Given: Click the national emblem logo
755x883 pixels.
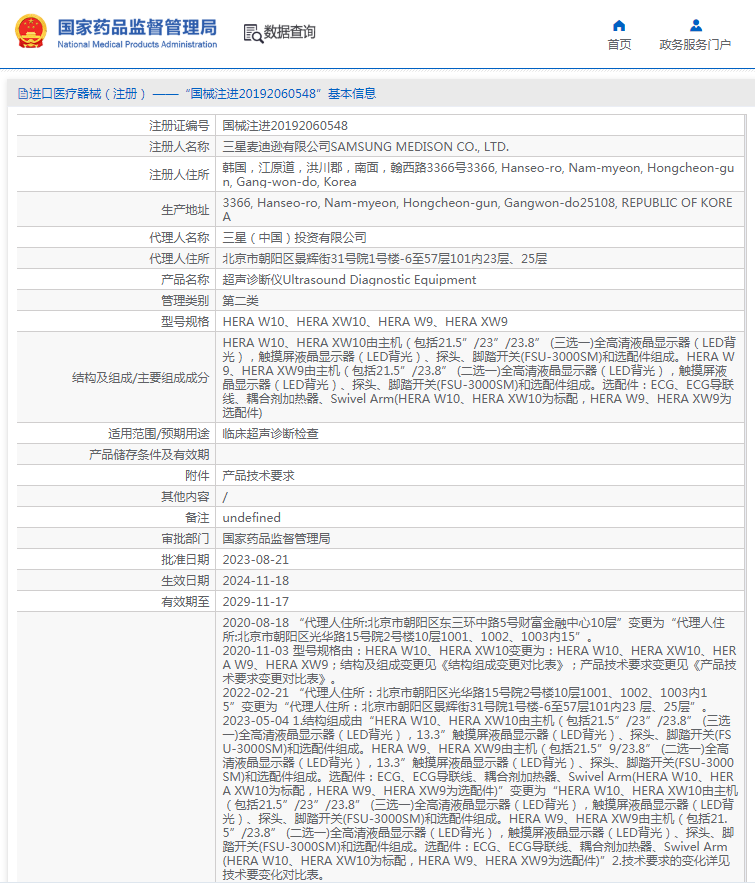Looking at the screenshot, I should click(31, 32).
